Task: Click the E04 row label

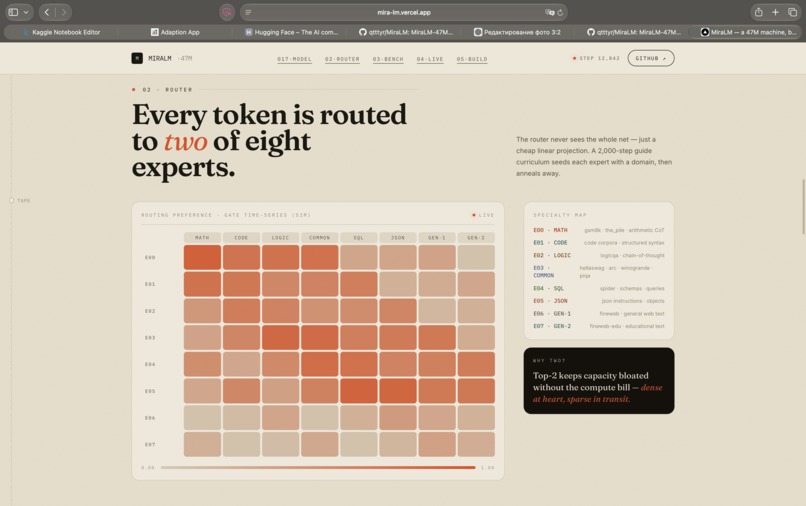Action: coord(150,364)
